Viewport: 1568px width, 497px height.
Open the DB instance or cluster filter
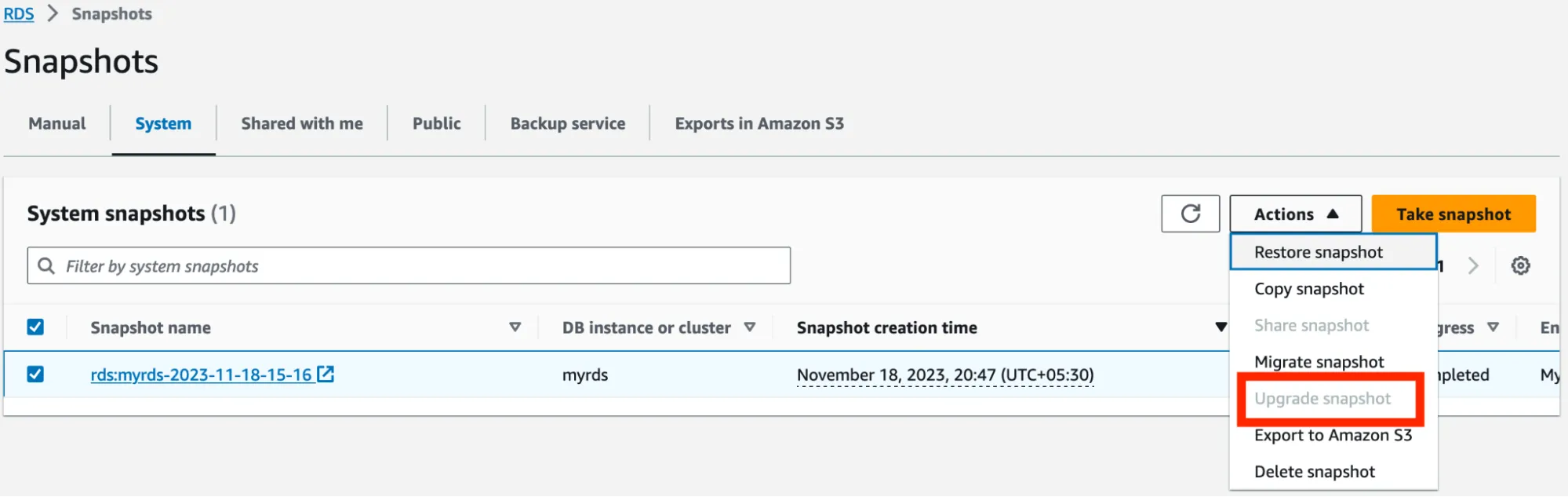(750, 327)
